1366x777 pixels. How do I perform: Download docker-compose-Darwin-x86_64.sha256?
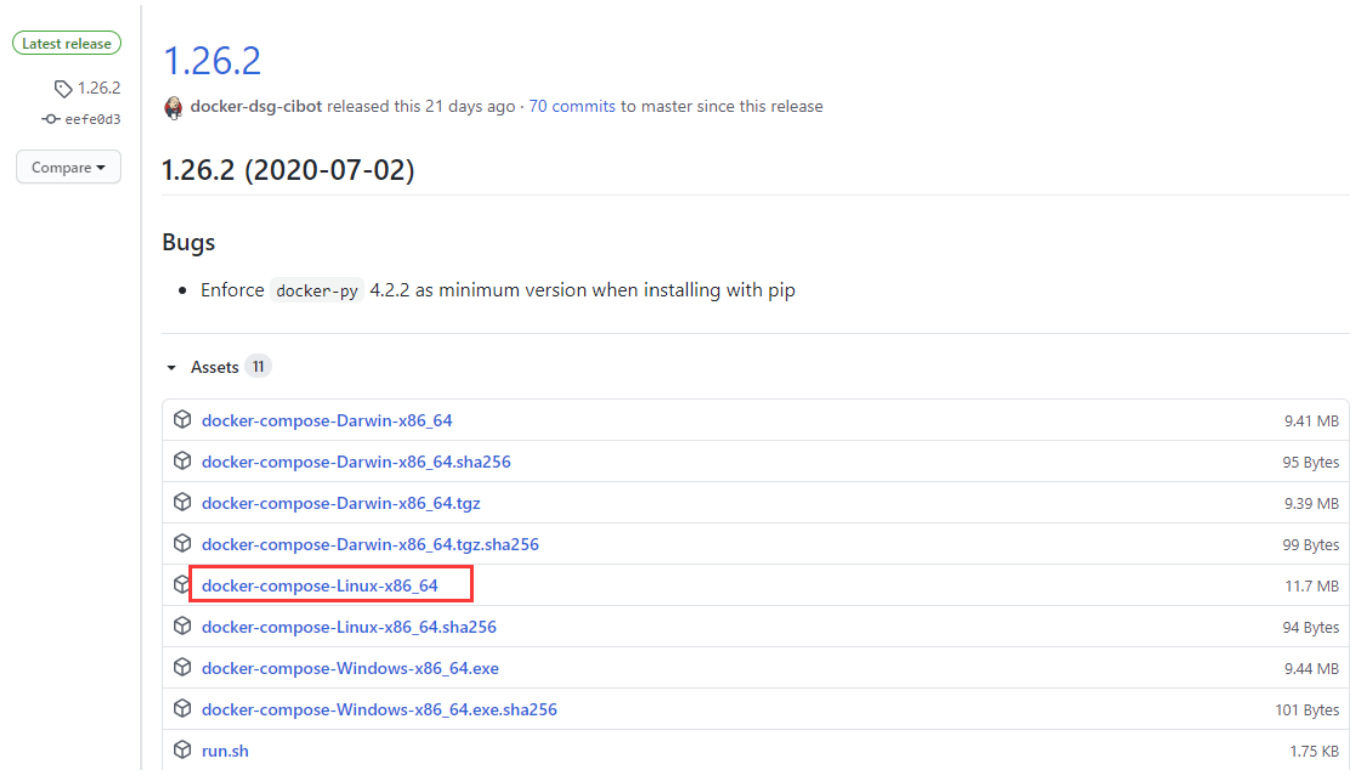[356, 462]
